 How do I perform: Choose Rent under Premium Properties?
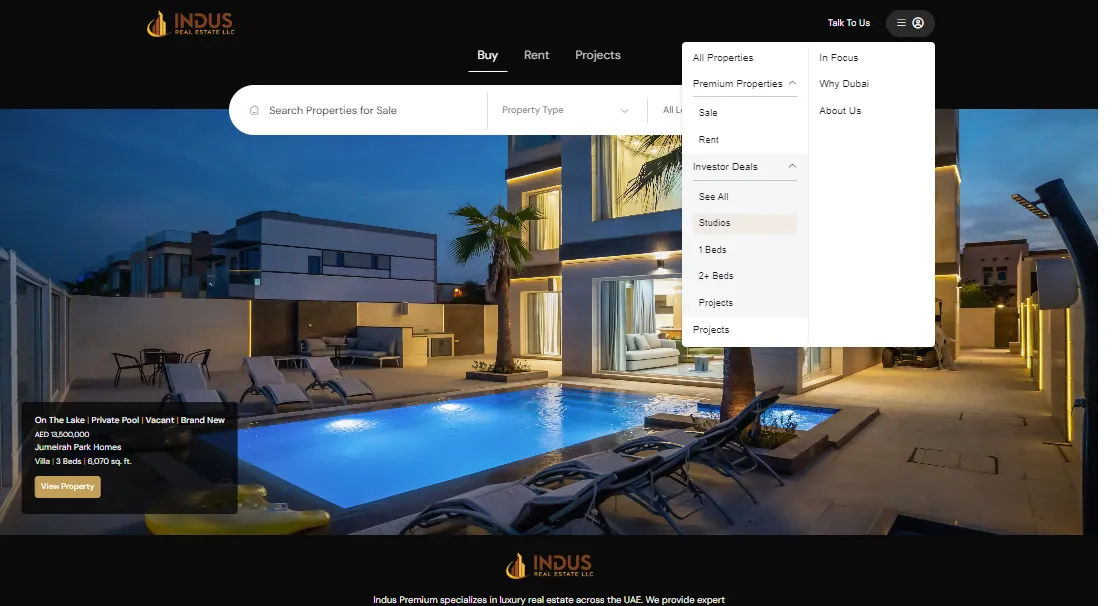(x=709, y=139)
